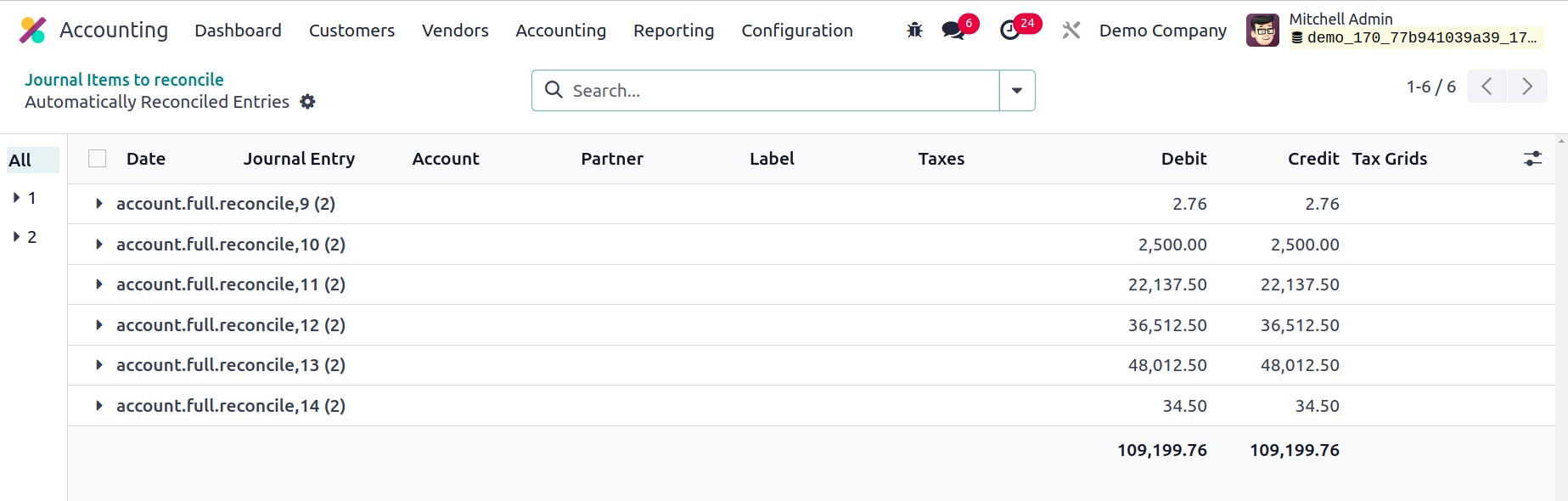
Task: Toggle the select all rows checkbox
Action: click(98, 159)
